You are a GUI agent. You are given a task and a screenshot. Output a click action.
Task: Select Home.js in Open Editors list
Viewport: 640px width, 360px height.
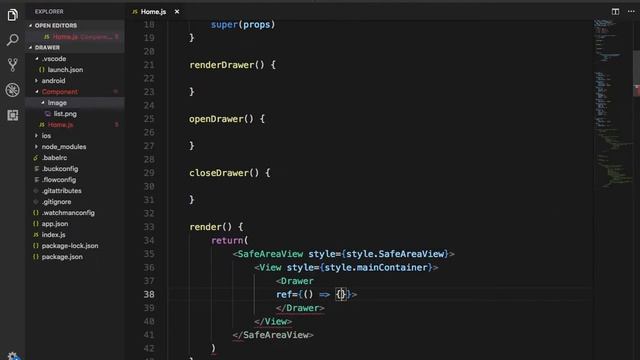[76, 37]
